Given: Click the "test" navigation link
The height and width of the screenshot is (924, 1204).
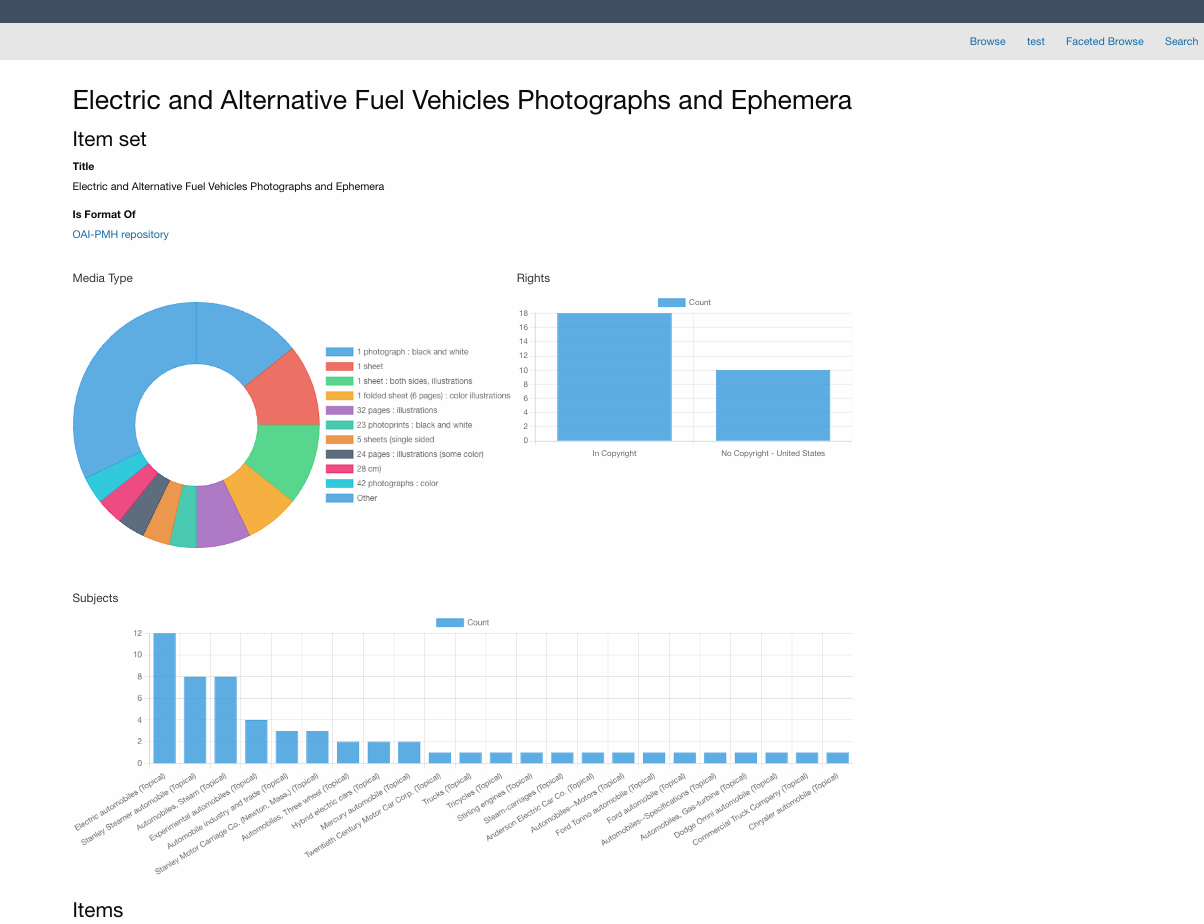Looking at the screenshot, I should point(1035,41).
